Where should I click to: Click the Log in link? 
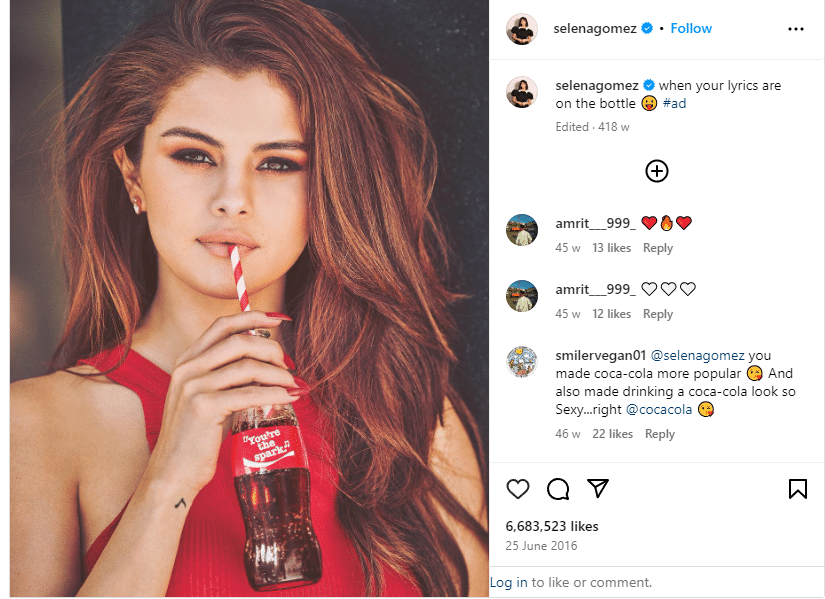click(x=508, y=582)
